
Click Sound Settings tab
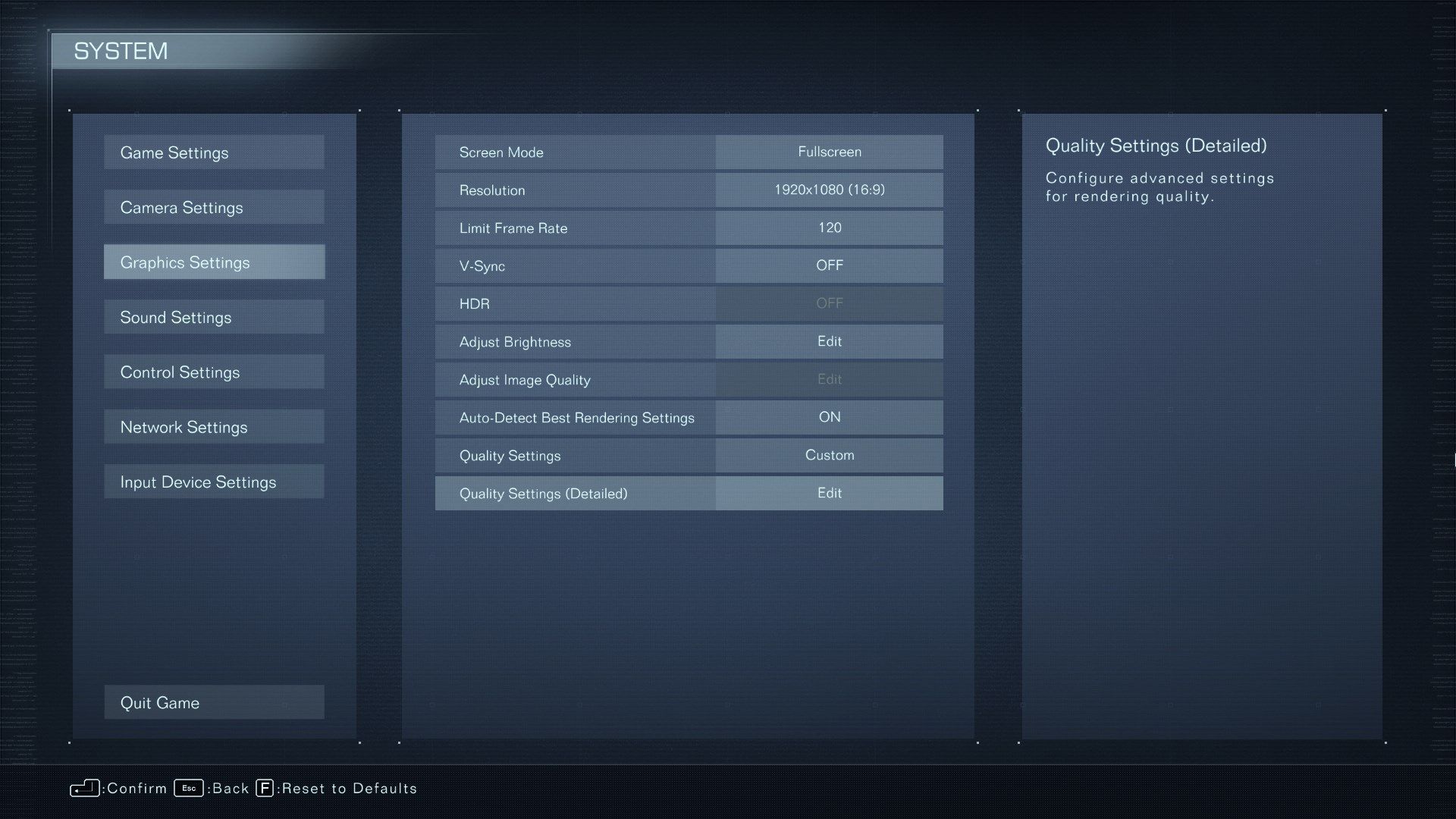215,316
